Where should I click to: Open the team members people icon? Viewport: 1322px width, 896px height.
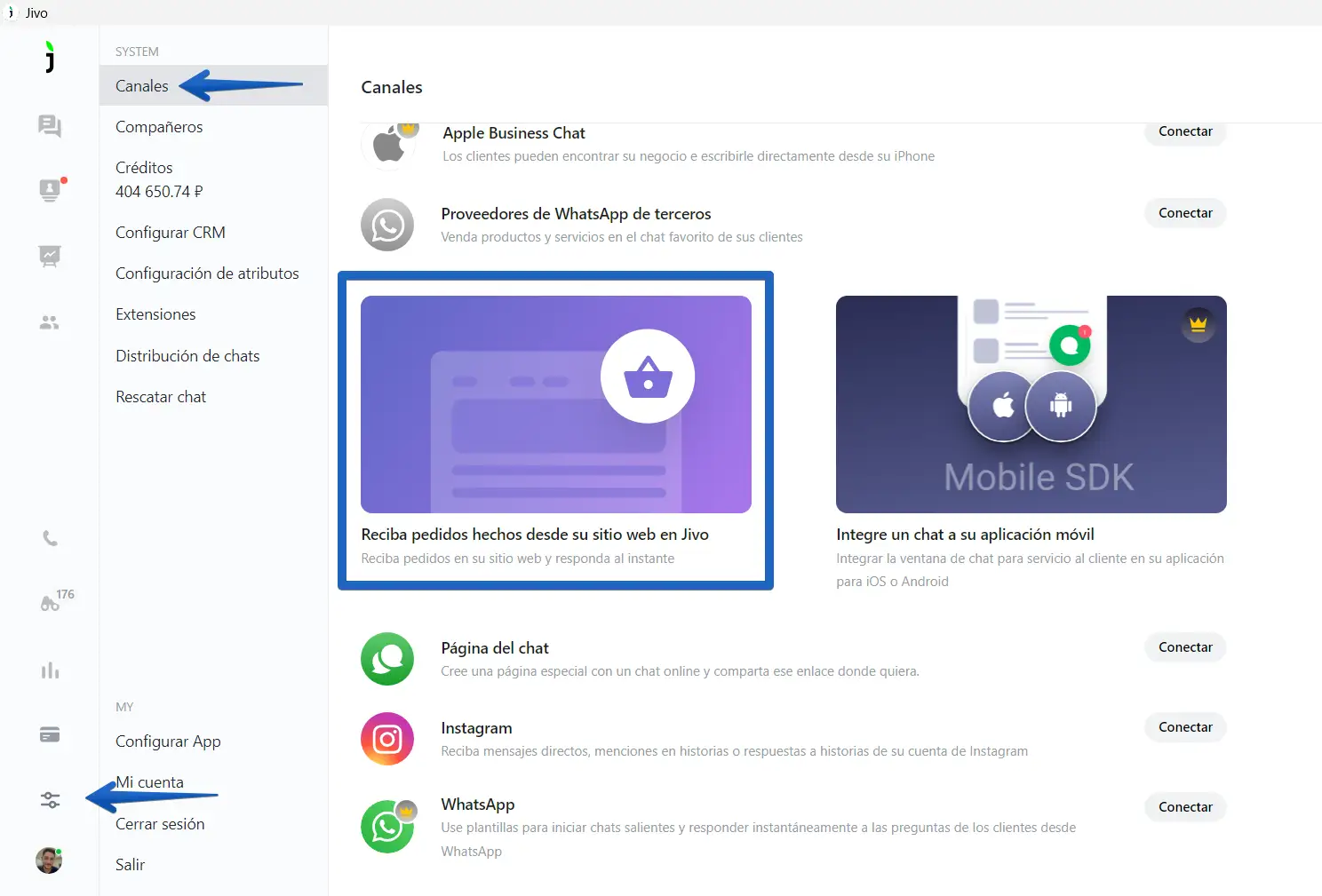click(x=50, y=323)
